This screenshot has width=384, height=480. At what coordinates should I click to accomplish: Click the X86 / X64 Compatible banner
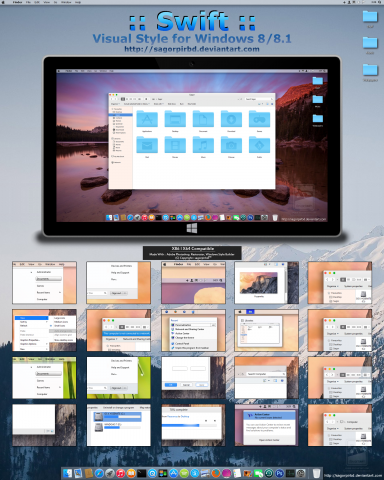192,253
